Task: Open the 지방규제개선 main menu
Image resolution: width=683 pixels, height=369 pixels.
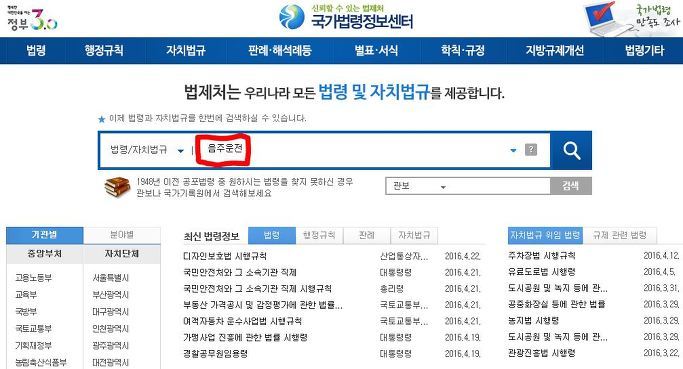Action: (554, 51)
